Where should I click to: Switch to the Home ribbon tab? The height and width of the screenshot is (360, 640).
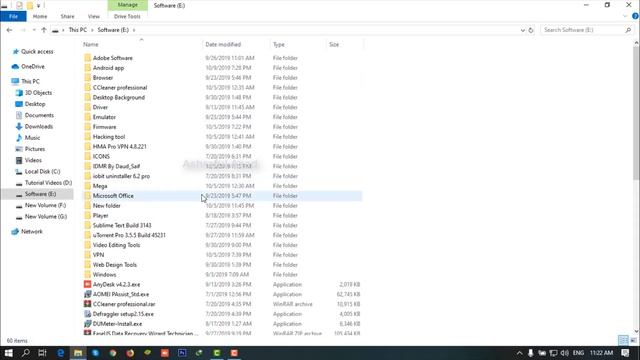coord(40,16)
